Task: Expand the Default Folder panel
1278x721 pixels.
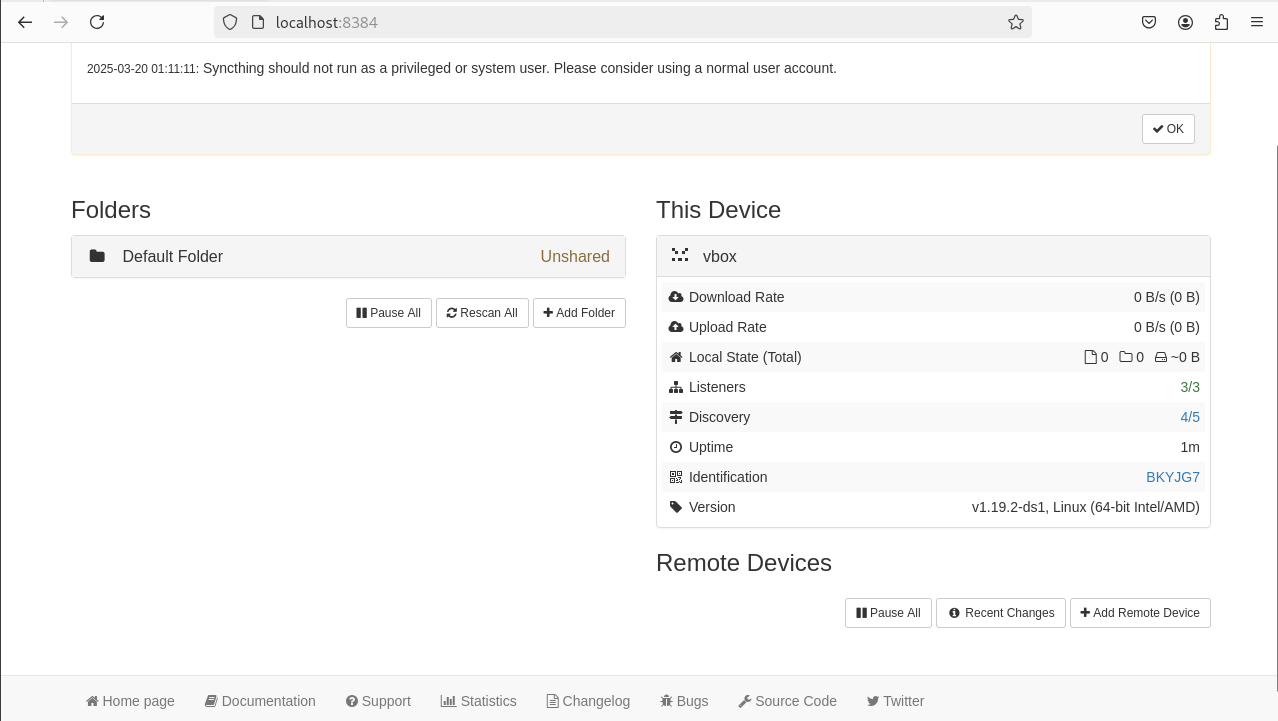Action: (348, 257)
